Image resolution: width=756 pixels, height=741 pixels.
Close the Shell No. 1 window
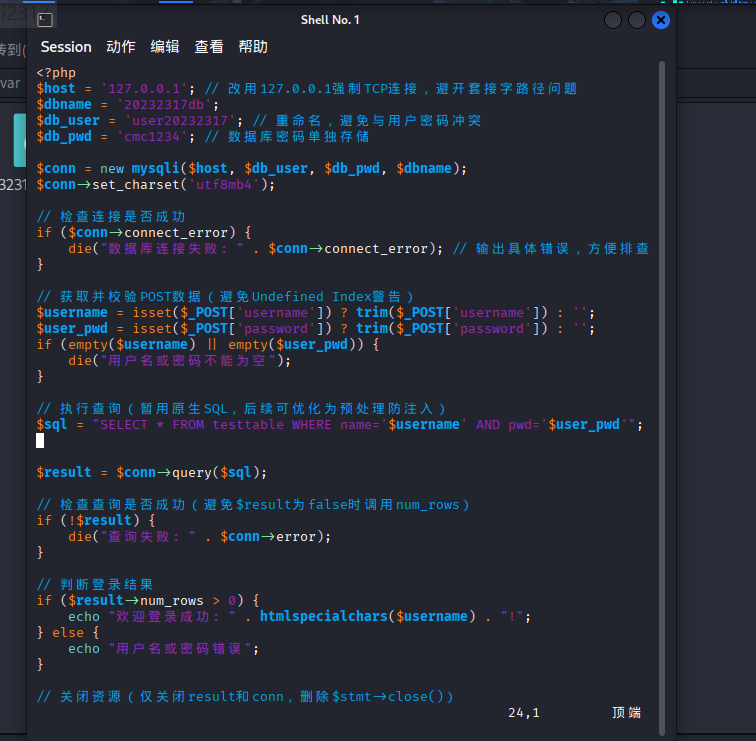click(661, 20)
